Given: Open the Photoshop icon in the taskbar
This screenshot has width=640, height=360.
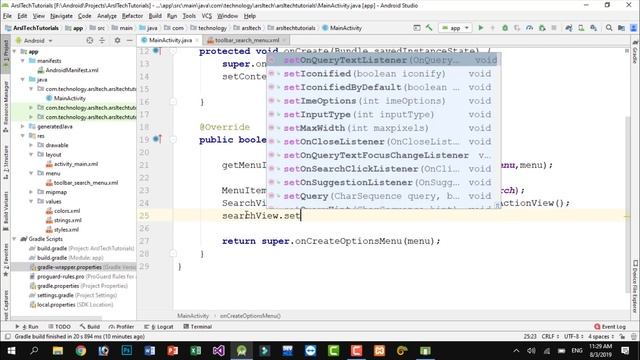Looking at the screenshot, I should (127, 351).
